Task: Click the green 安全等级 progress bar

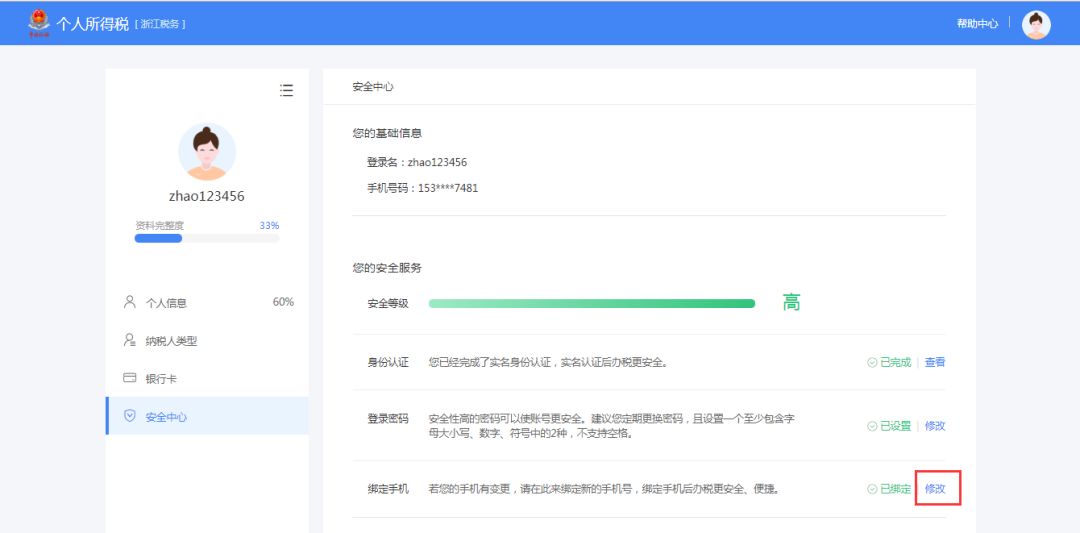Action: [591, 303]
